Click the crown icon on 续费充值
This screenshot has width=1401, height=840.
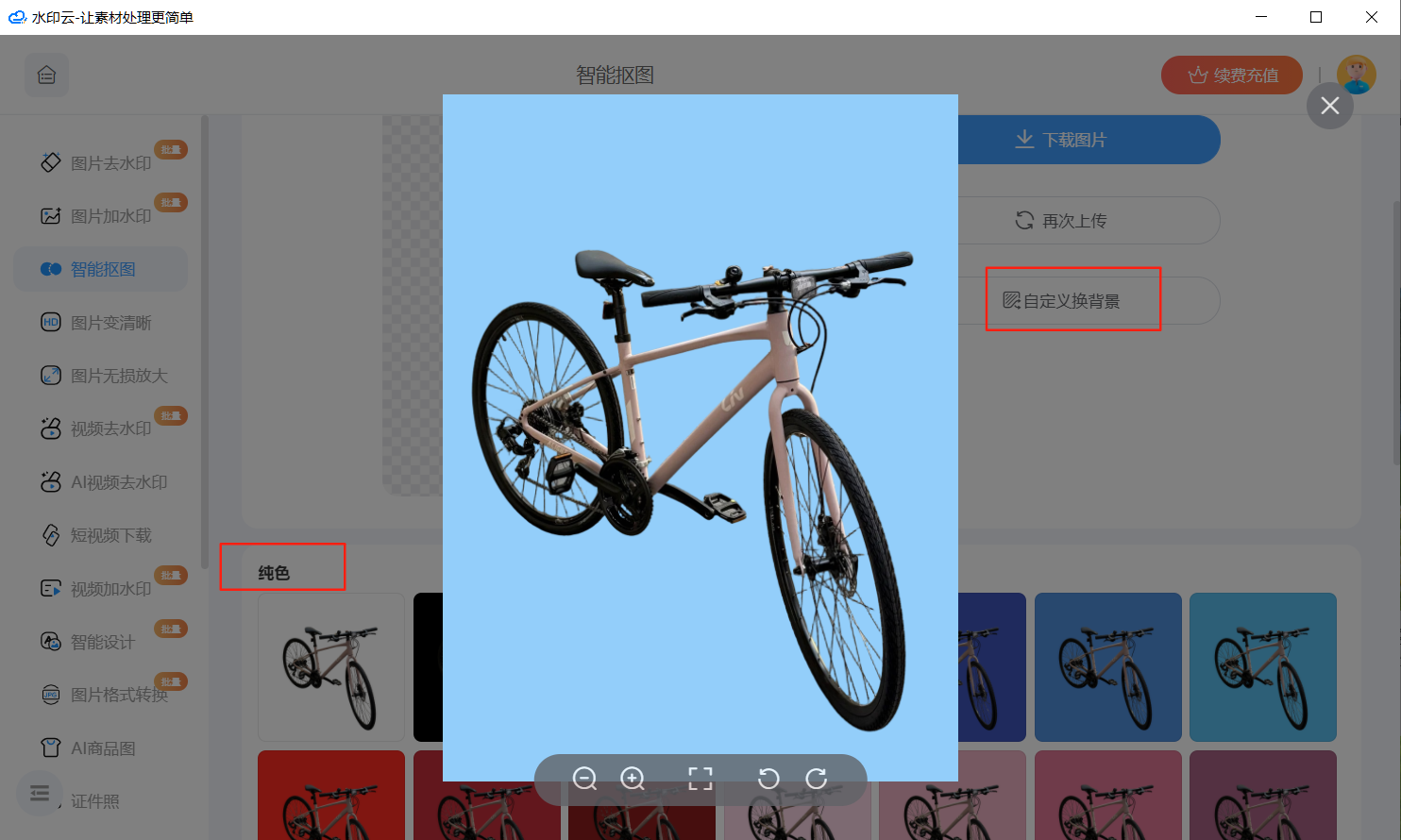(1198, 76)
